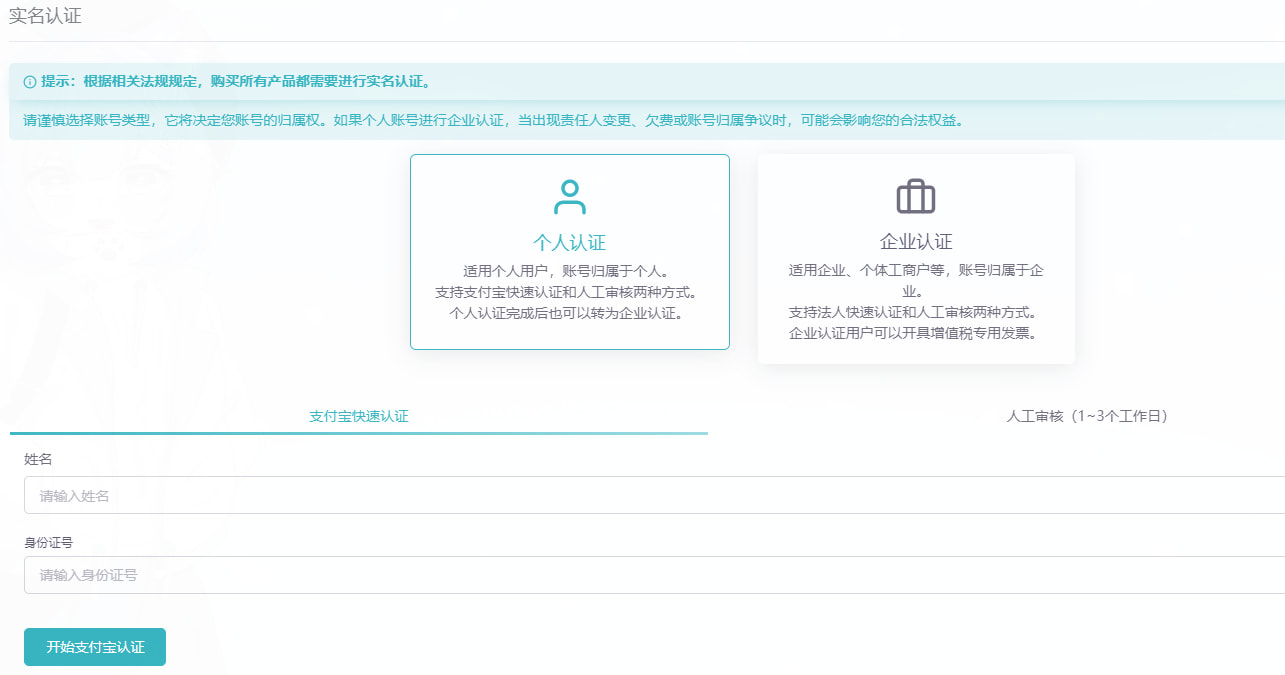Click the 姓名 field label

(x=38, y=459)
